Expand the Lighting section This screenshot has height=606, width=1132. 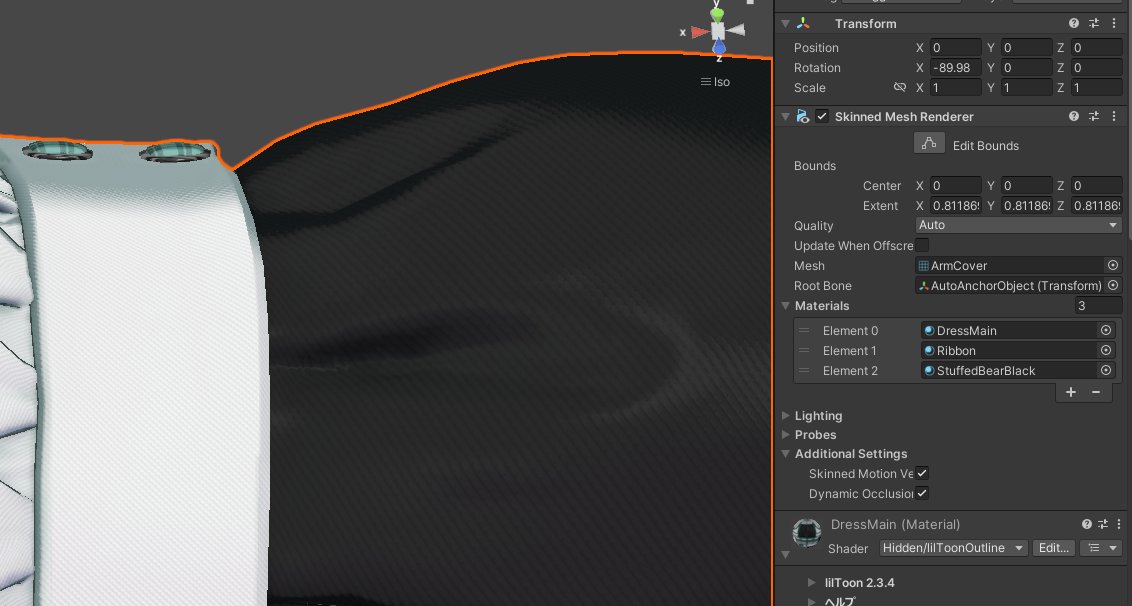click(x=785, y=416)
